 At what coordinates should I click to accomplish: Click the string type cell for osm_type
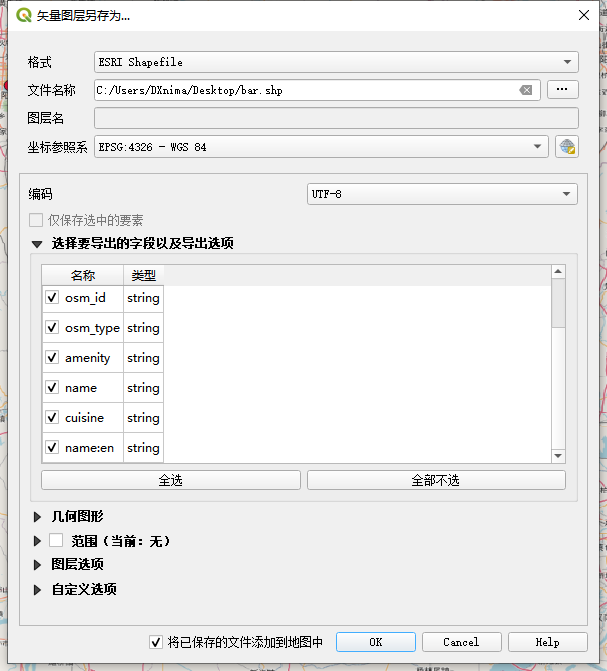click(143, 328)
